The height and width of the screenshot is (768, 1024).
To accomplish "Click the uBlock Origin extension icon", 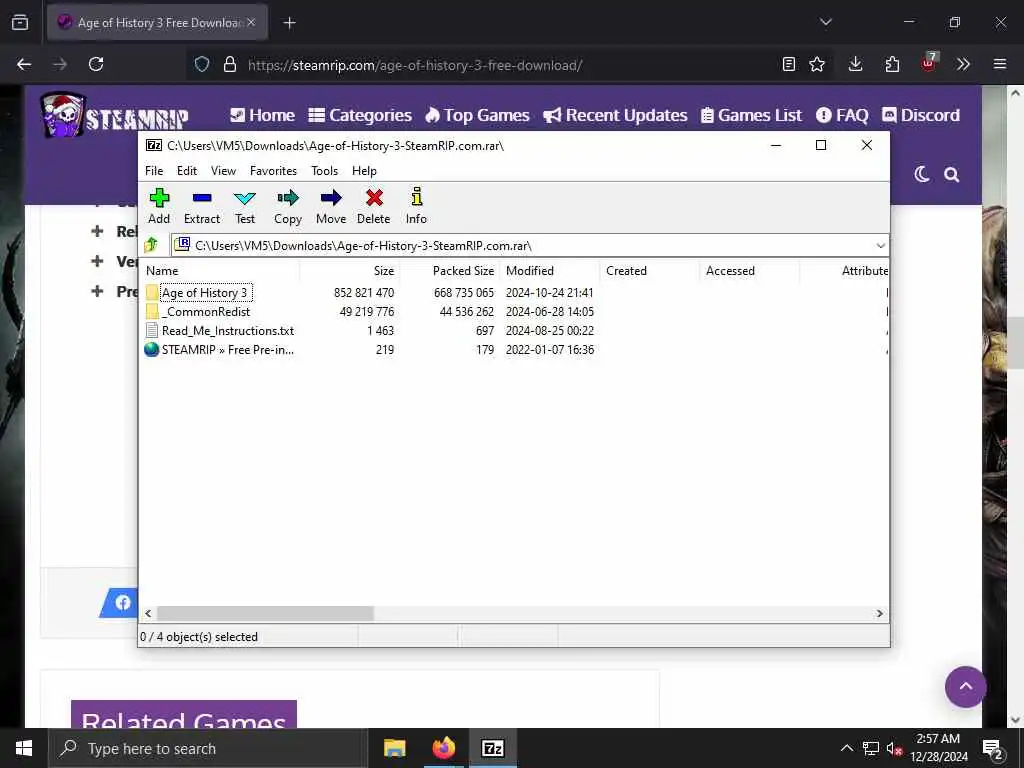I will [x=928, y=63].
